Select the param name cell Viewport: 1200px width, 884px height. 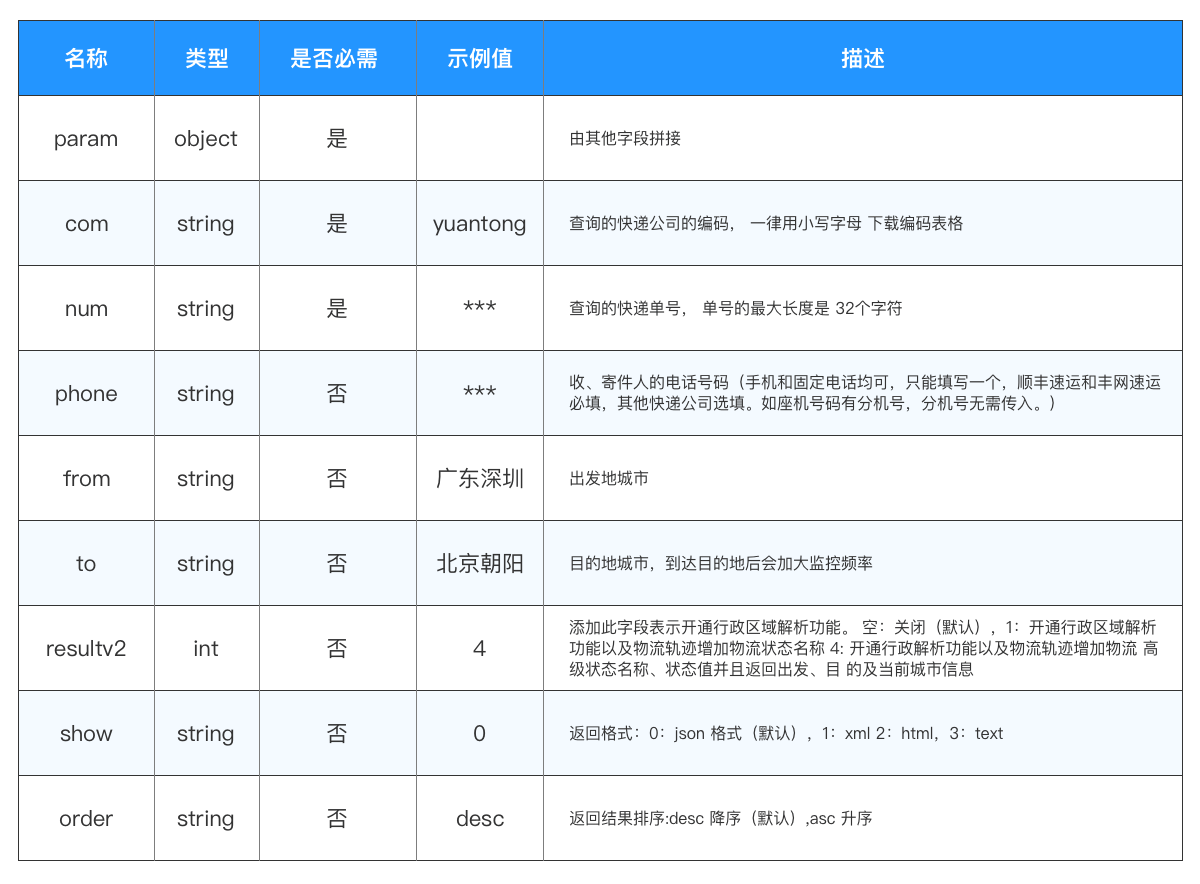tap(86, 139)
